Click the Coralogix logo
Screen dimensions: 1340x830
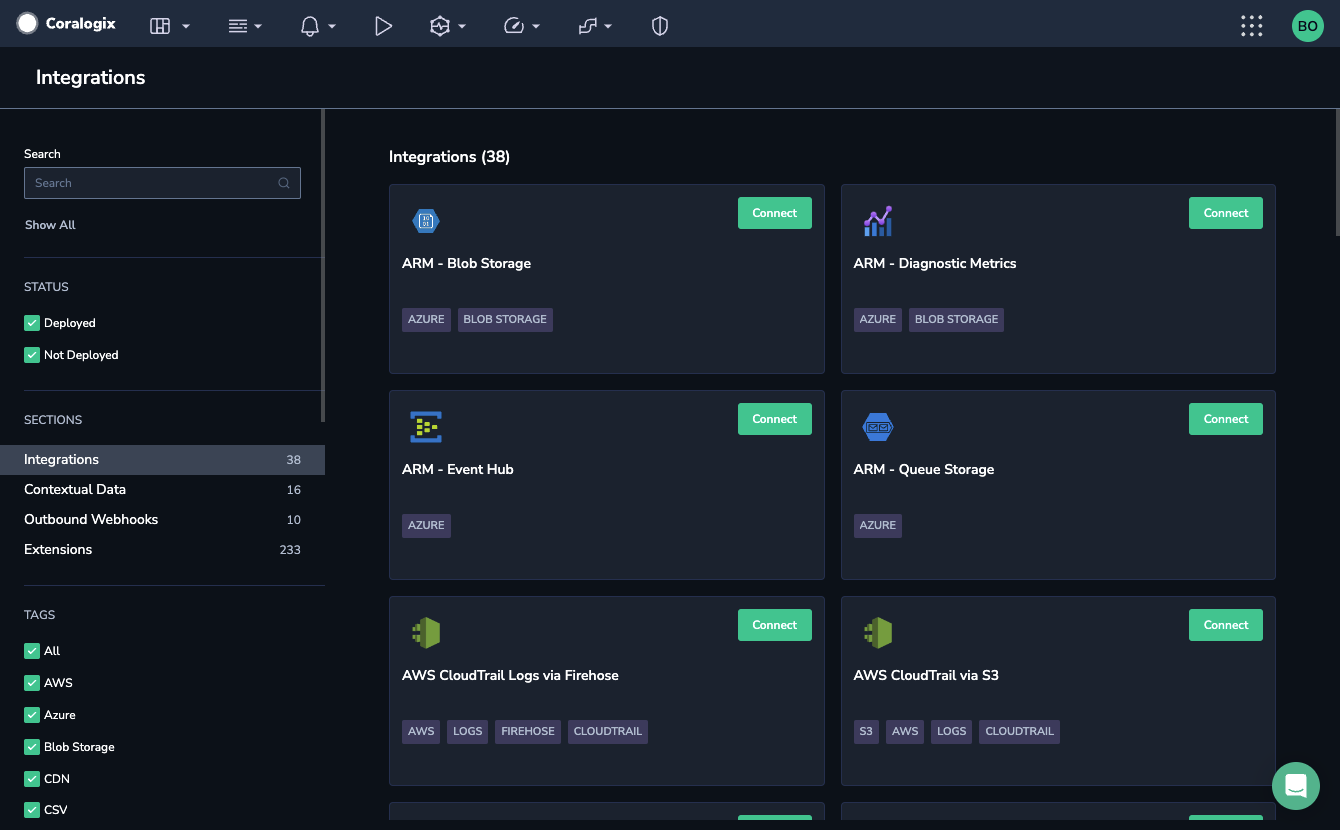[x=66, y=23]
